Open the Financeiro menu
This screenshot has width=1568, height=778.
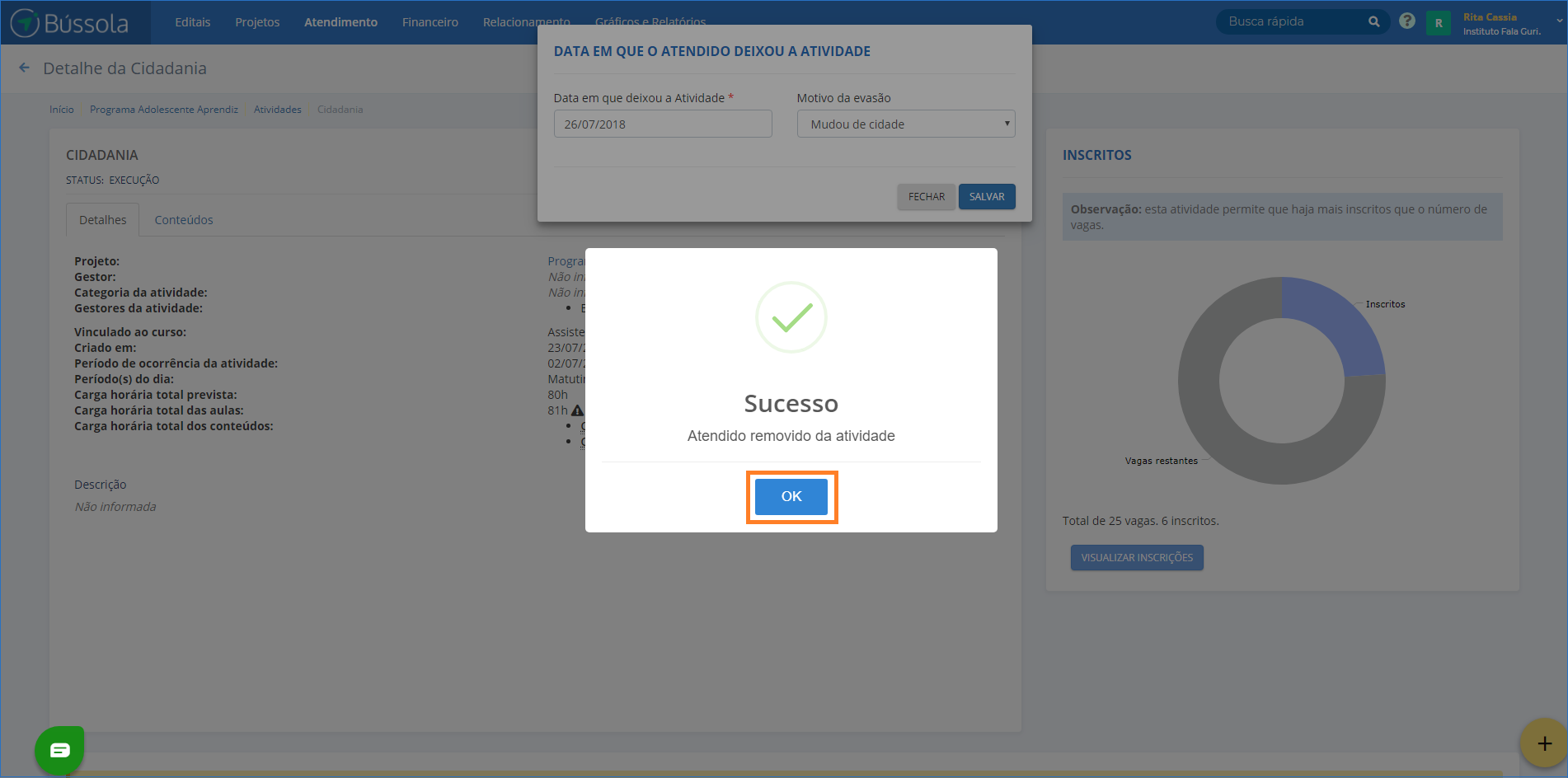(430, 22)
